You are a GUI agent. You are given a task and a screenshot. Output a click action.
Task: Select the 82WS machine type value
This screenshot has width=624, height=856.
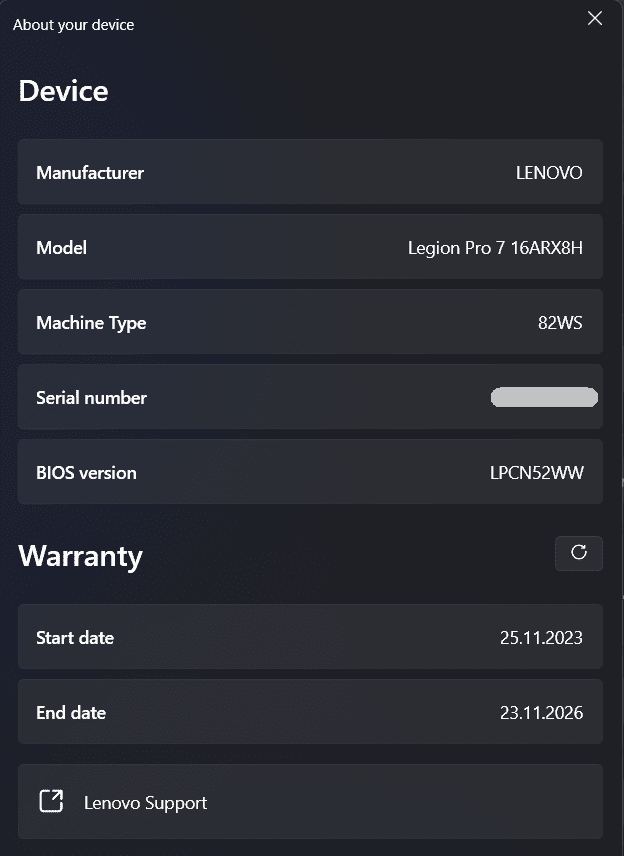(560, 323)
